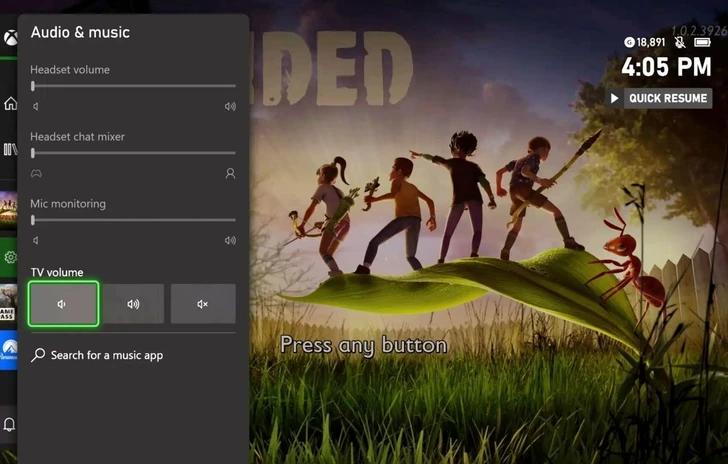Click the muted notifications bell status icon
Image resolution: width=728 pixels, height=464 pixels.
click(680, 42)
